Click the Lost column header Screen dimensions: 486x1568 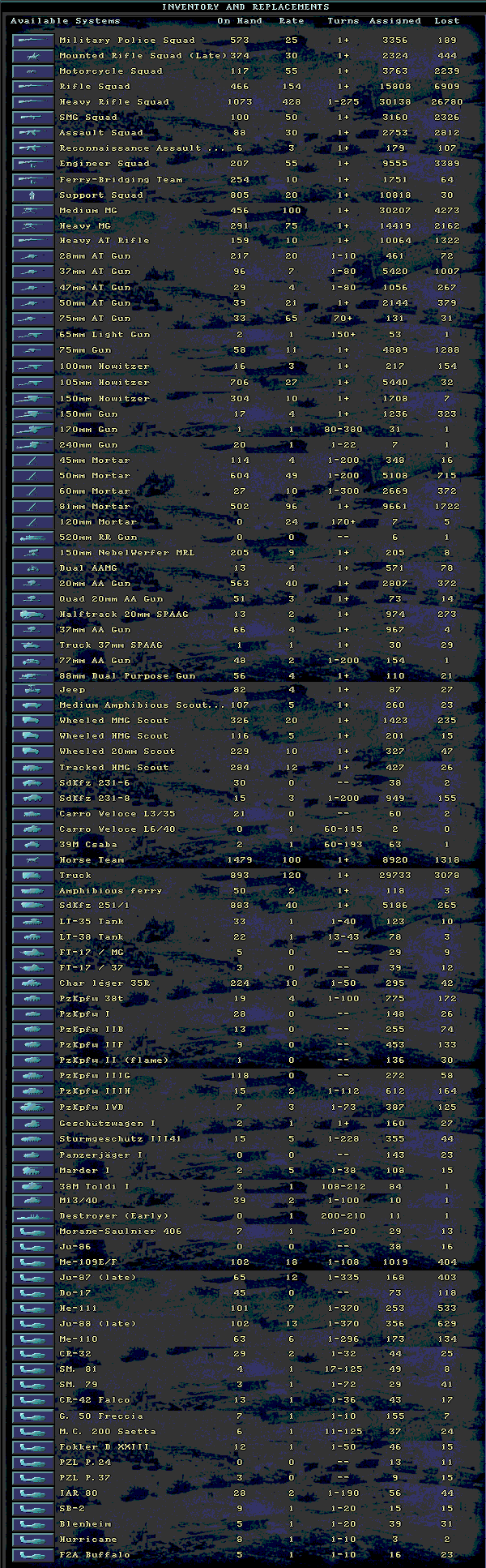pos(446,21)
